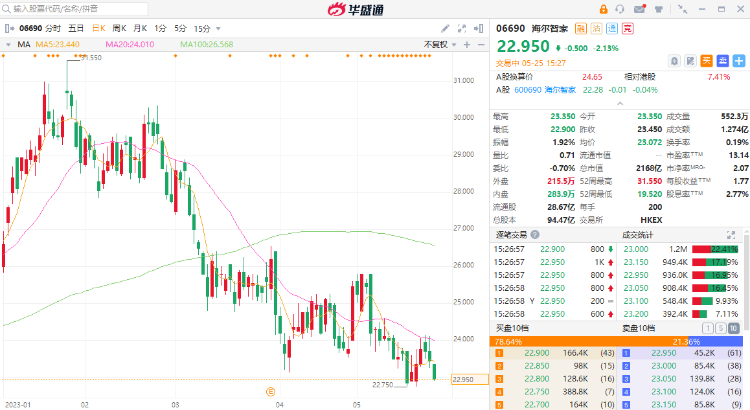Switch order book to 5 levels
Image resolution: width=750 pixels, height=410 pixels.
(720, 328)
